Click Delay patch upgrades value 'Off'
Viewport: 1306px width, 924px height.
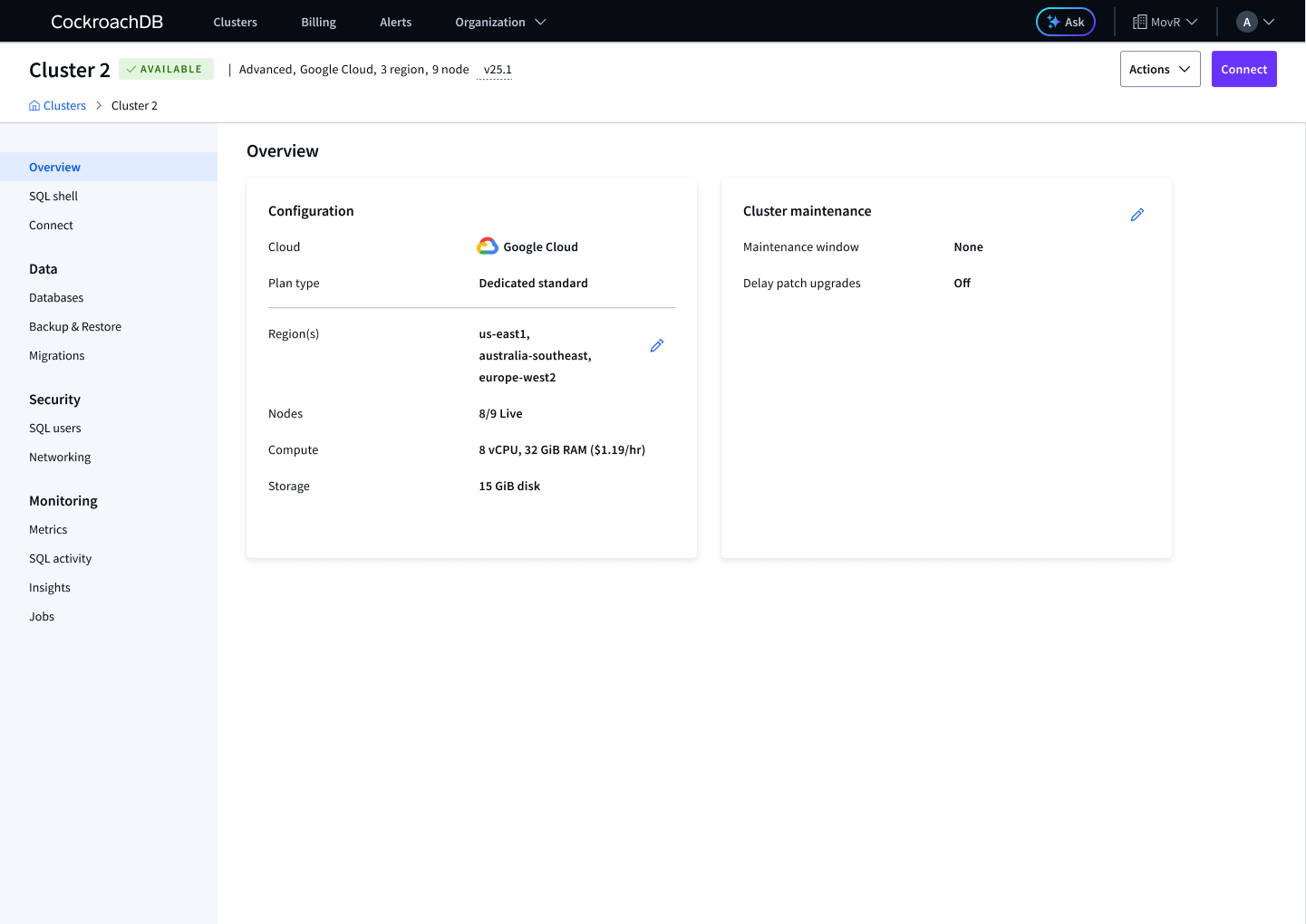pyautogui.click(x=962, y=284)
